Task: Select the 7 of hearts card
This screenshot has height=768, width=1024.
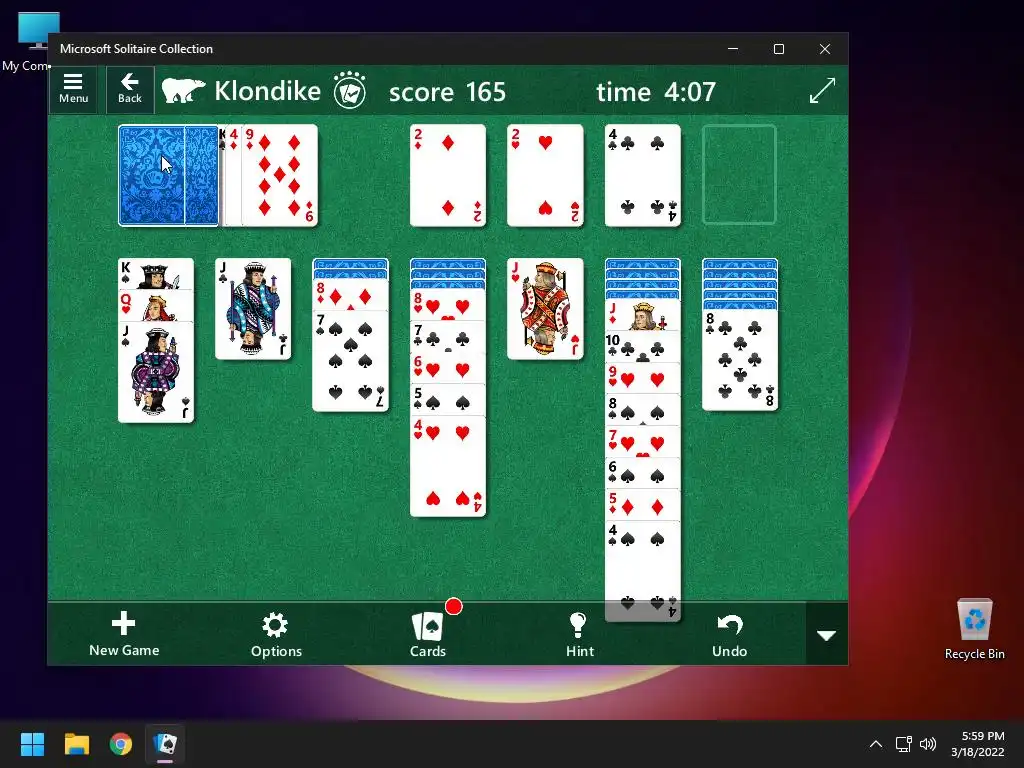Action: pos(643,441)
